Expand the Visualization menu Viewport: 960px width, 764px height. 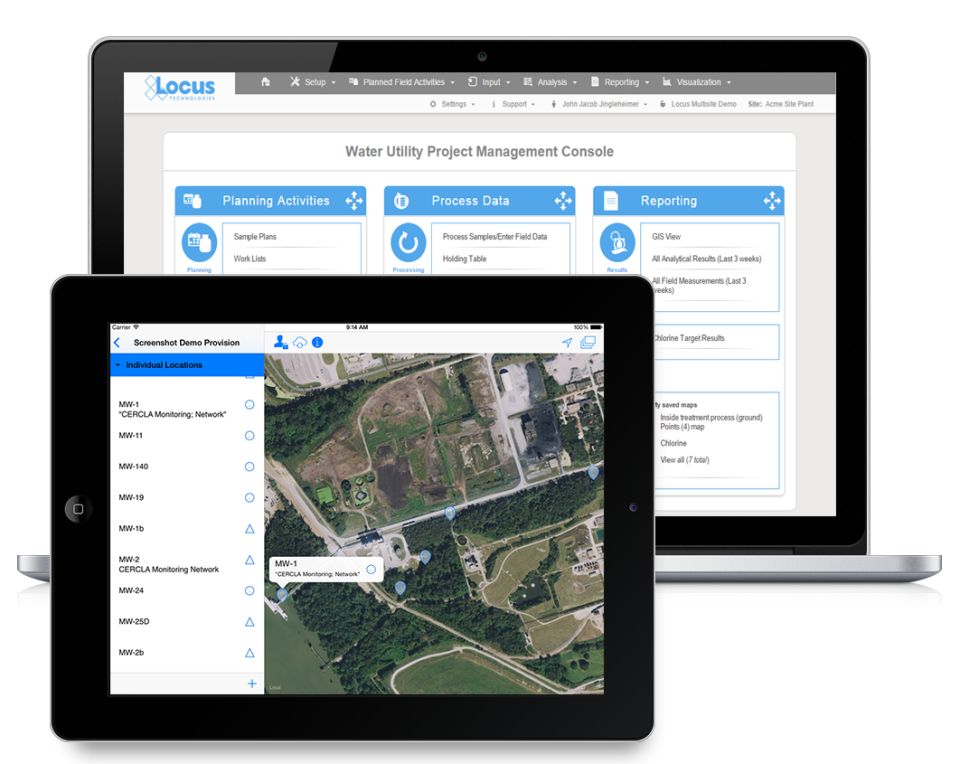pos(697,82)
